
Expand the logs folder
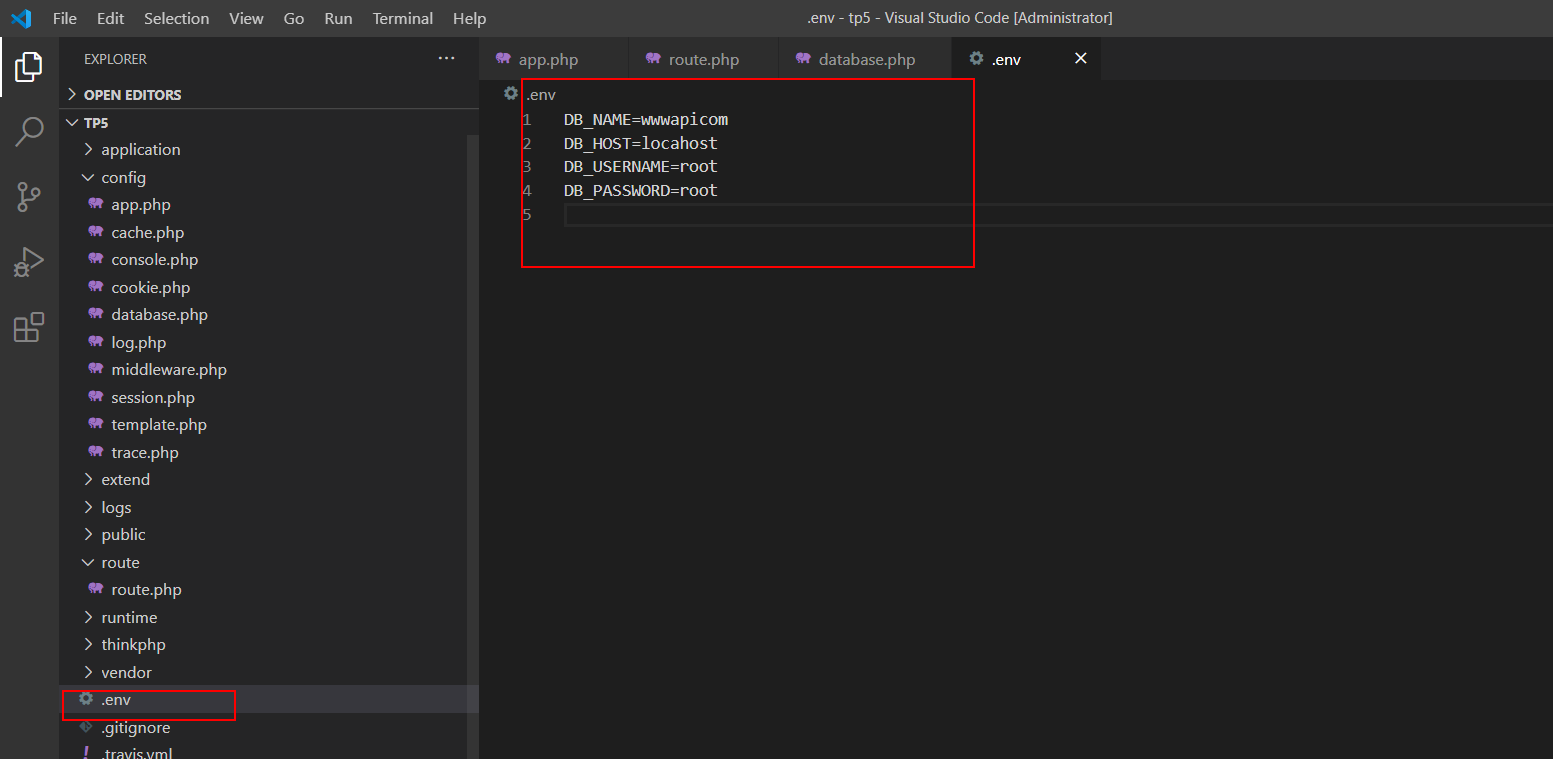[x=263, y=507]
